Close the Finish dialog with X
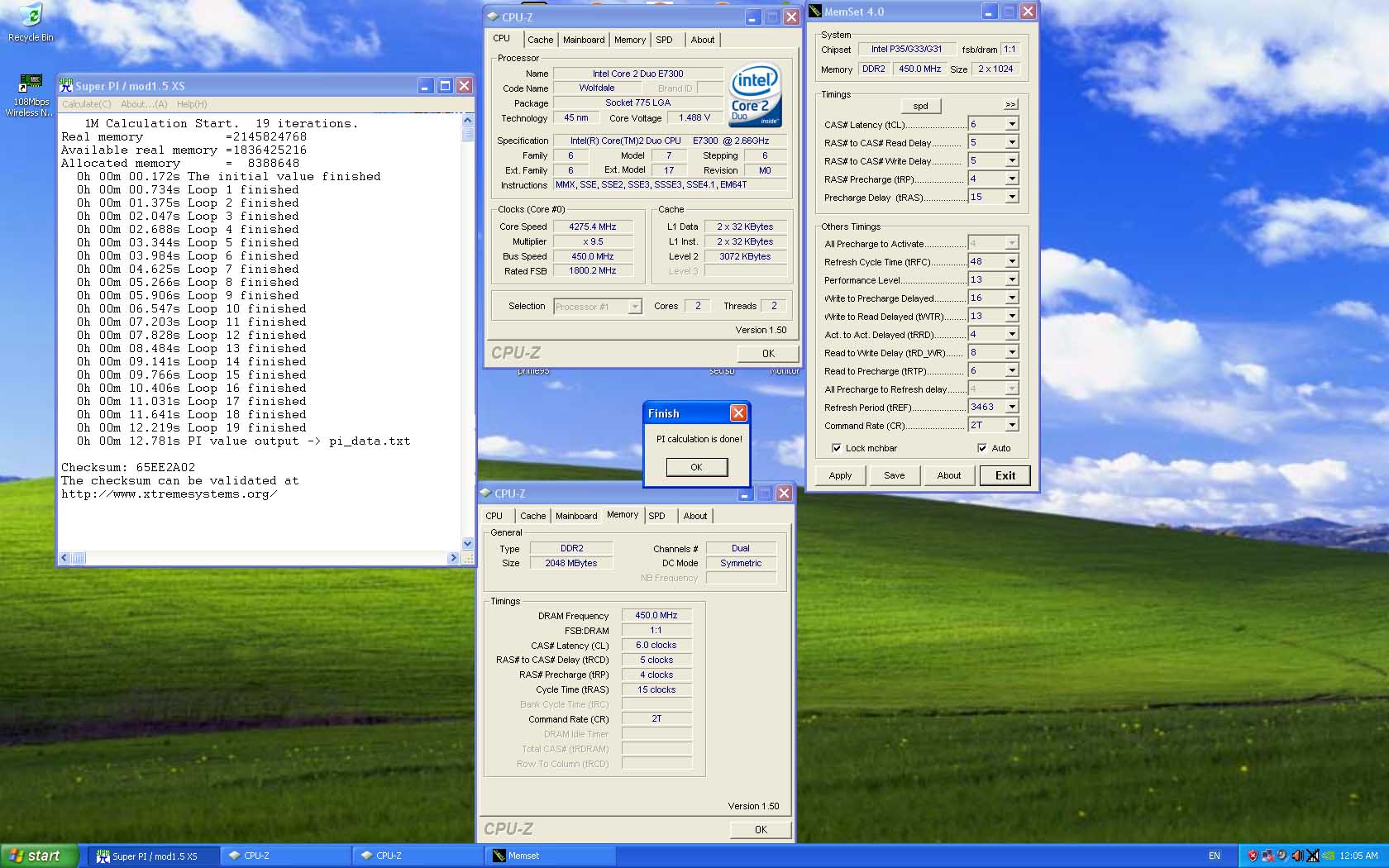Image resolution: width=1389 pixels, height=868 pixels. 738,413
